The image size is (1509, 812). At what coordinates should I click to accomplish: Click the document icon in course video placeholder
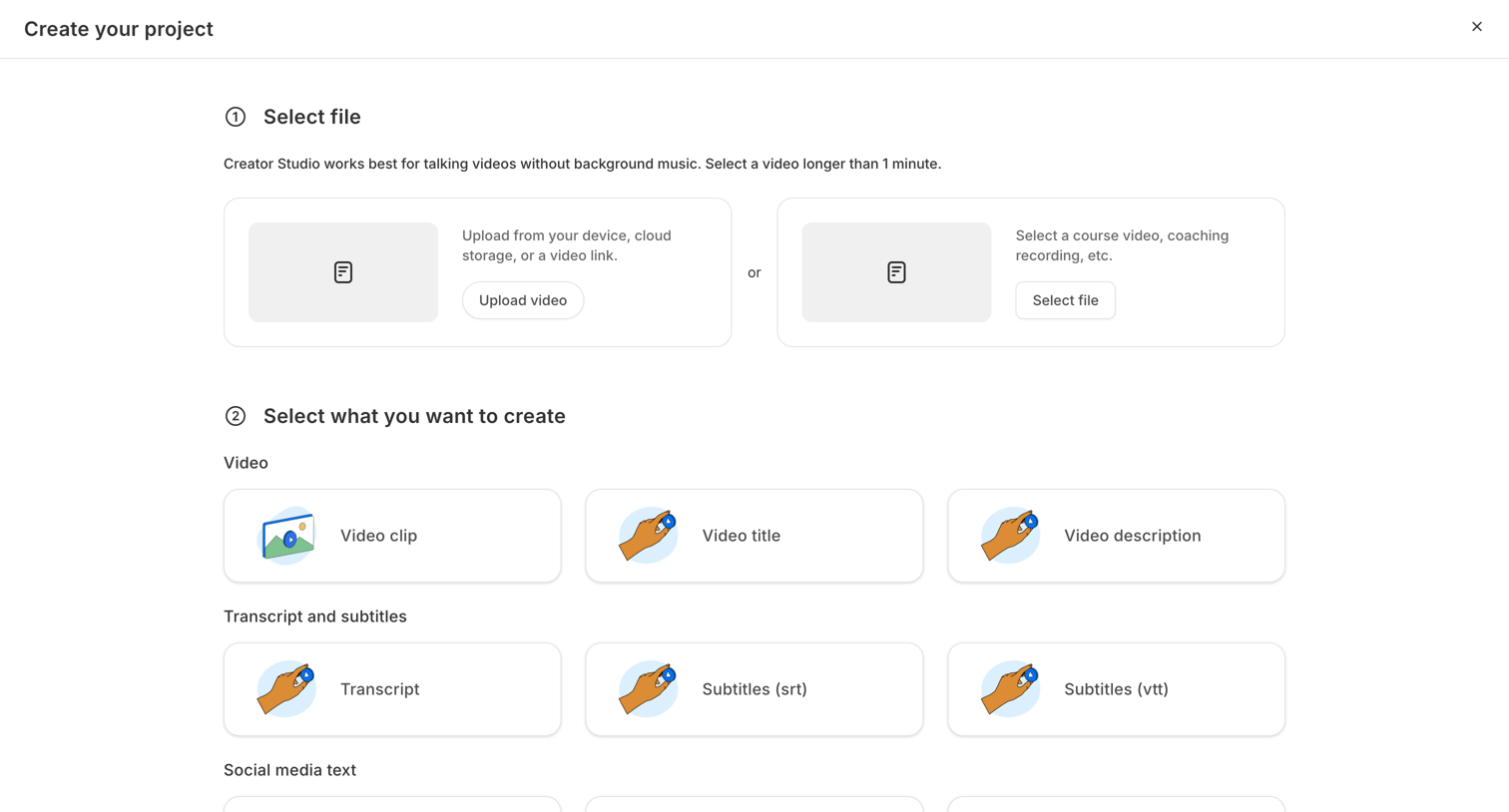coord(896,272)
